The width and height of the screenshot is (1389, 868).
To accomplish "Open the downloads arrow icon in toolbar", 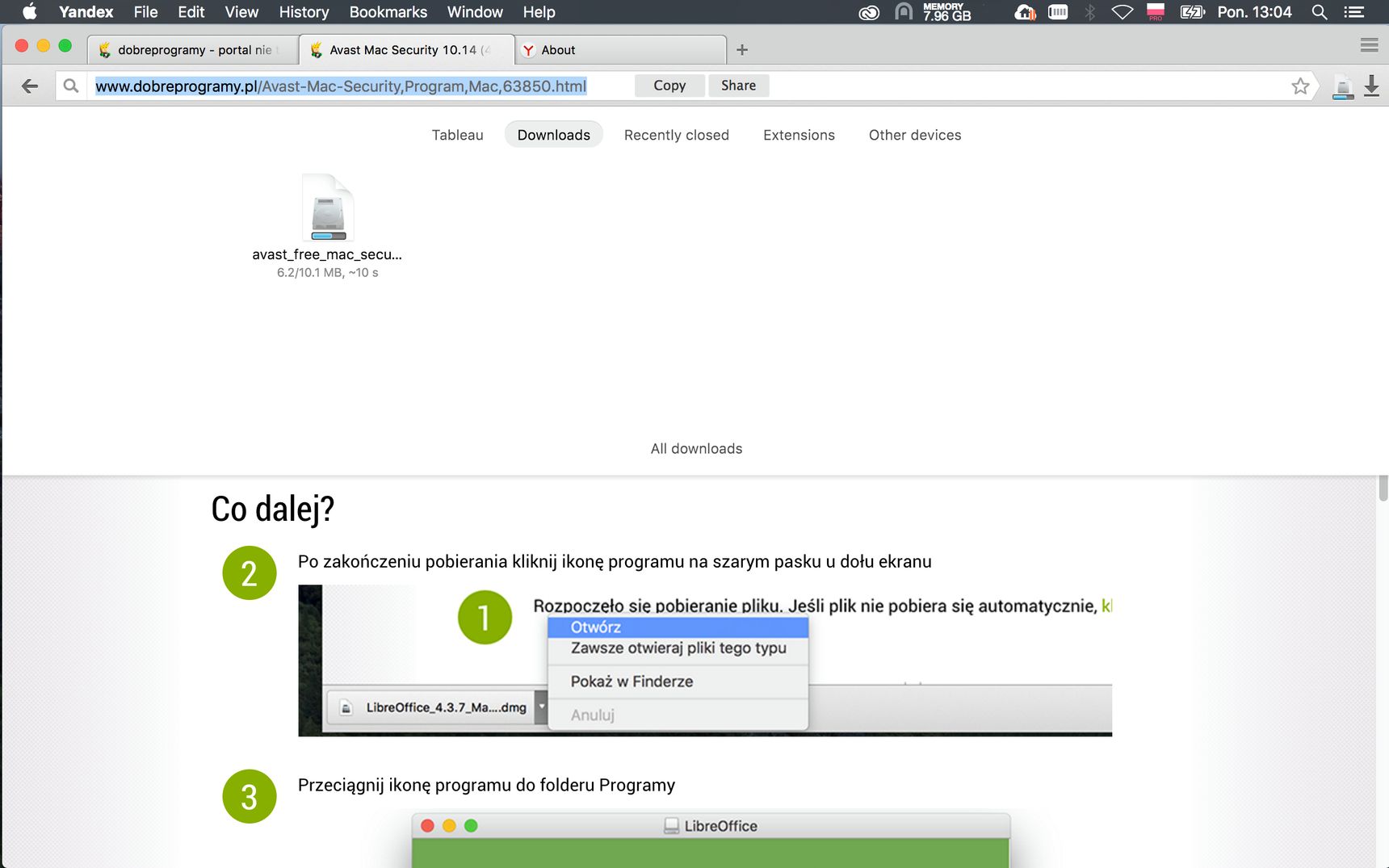I will point(1371,86).
